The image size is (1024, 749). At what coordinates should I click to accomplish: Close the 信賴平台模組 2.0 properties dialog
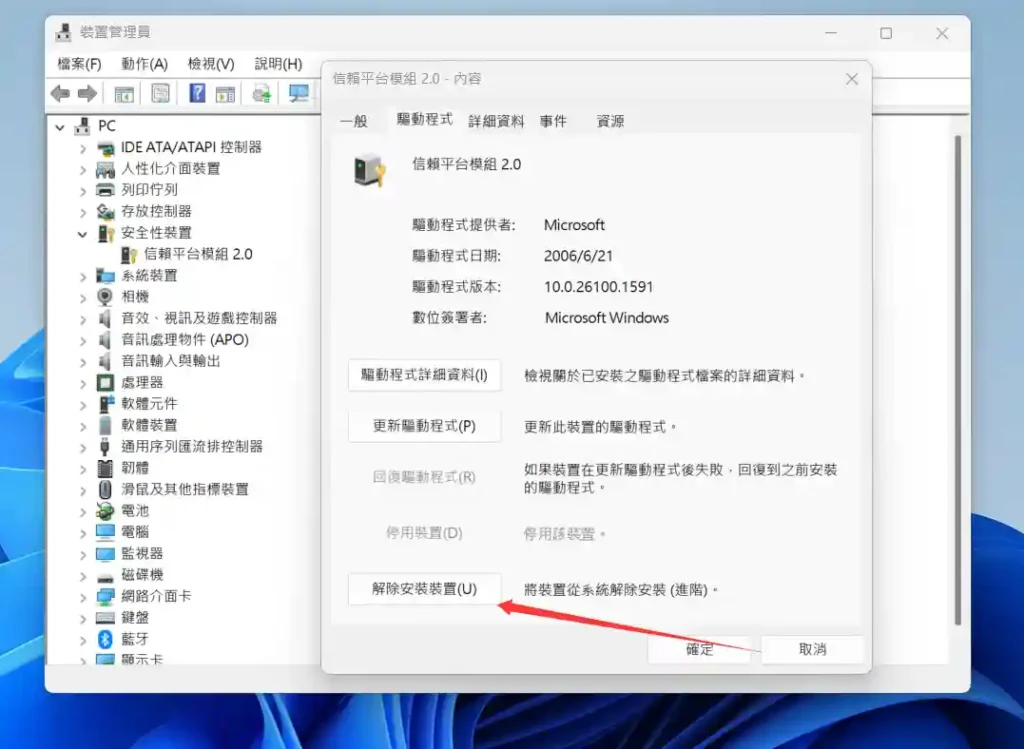point(852,79)
